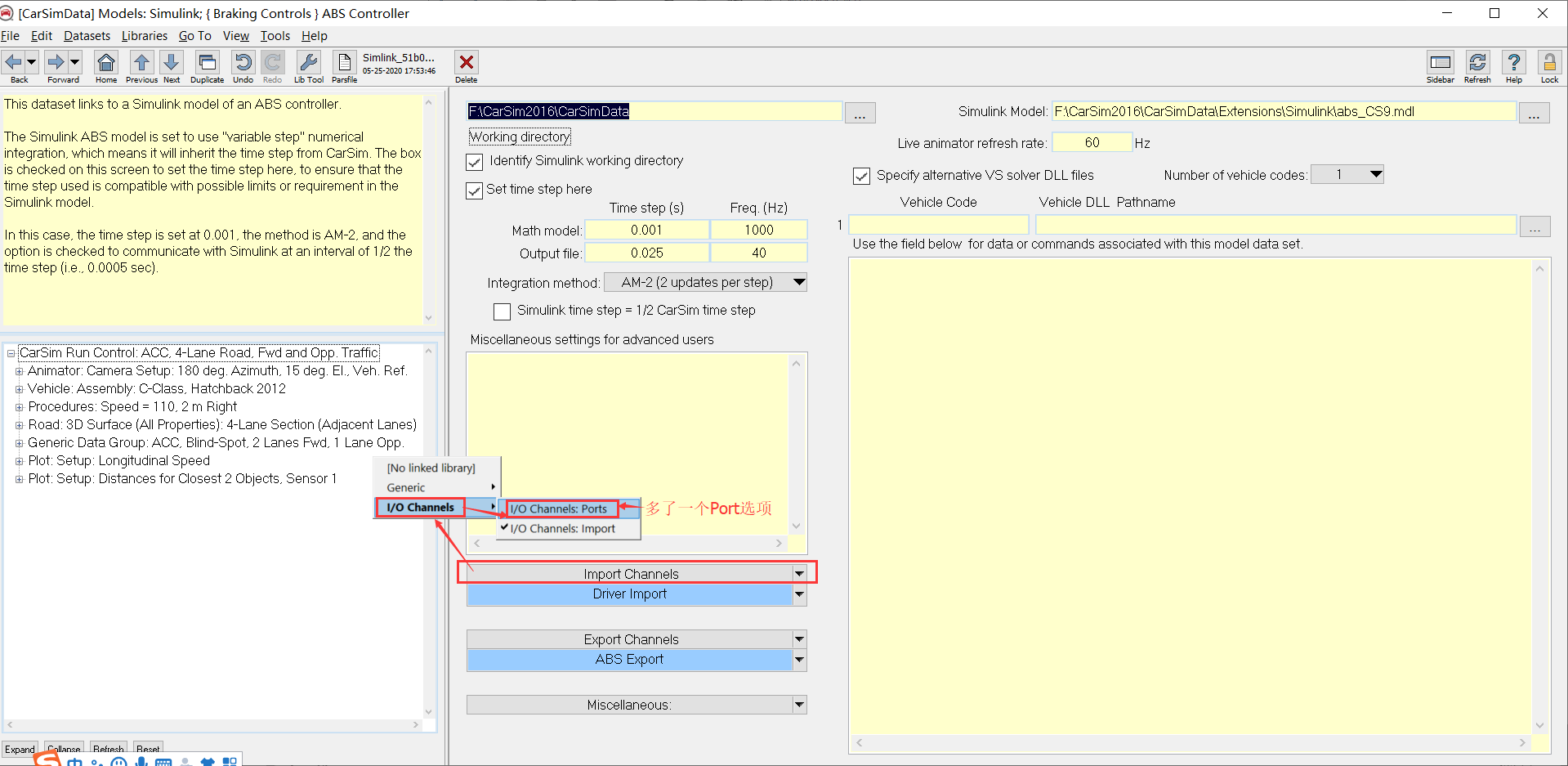The width and height of the screenshot is (1568, 766).
Task: Open the ABS Export dropdown arrow
Action: (x=800, y=660)
